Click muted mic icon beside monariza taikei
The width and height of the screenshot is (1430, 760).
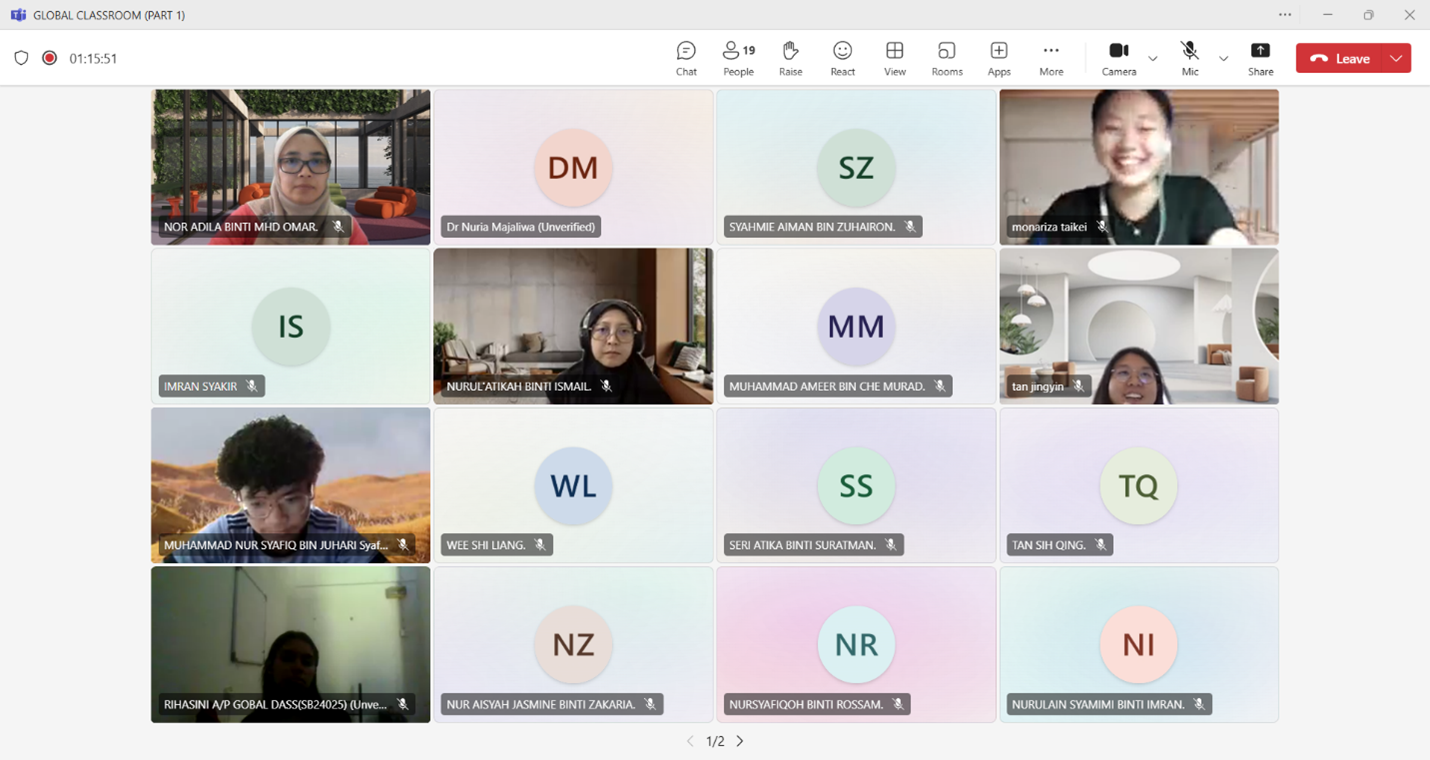pyautogui.click(x=1102, y=227)
